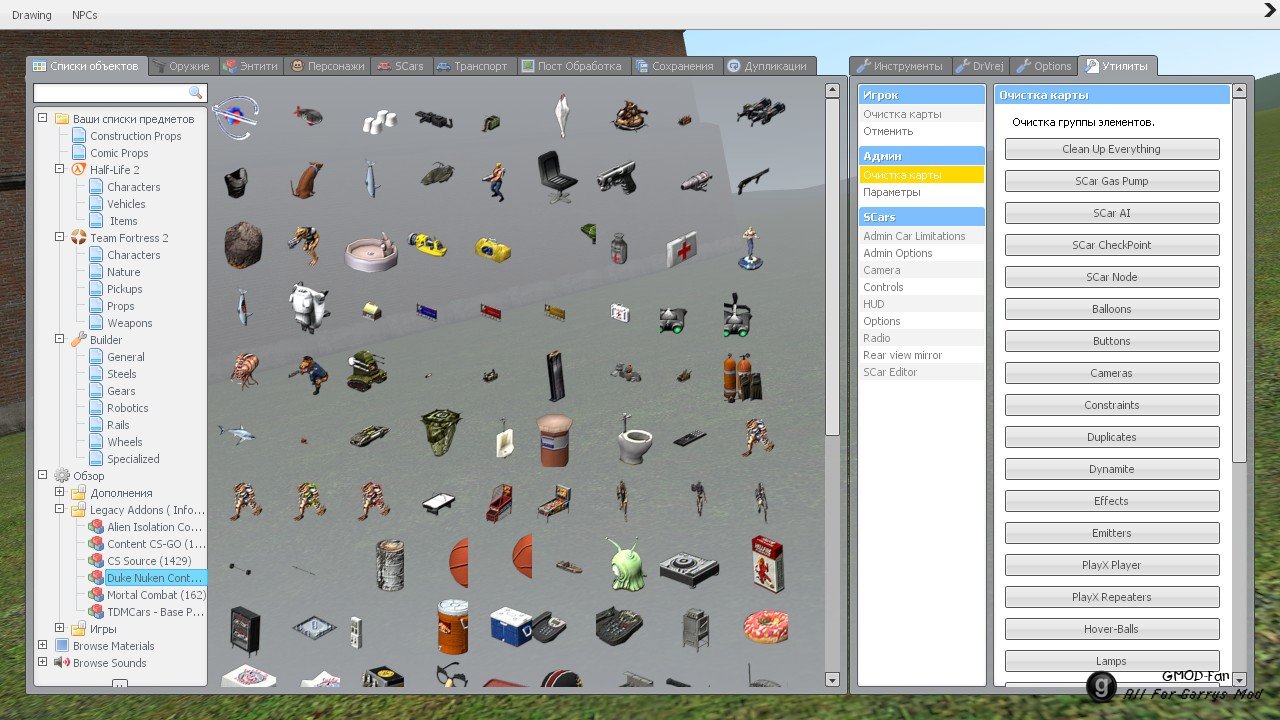Click the Dynamite cleanup button
This screenshot has width=1280, height=720.
click(x=1112, y=469)
